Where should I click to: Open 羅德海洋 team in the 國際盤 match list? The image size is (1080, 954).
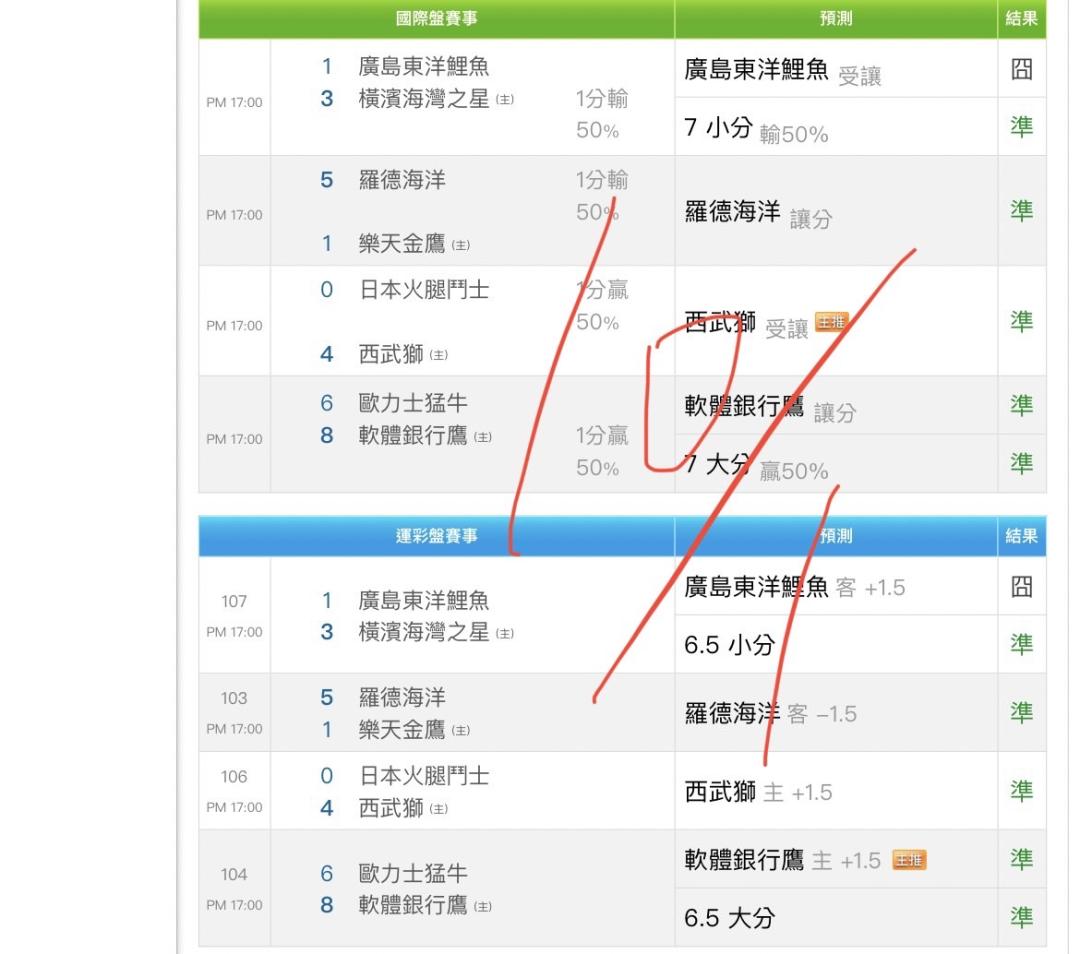[x=402, y=180]
